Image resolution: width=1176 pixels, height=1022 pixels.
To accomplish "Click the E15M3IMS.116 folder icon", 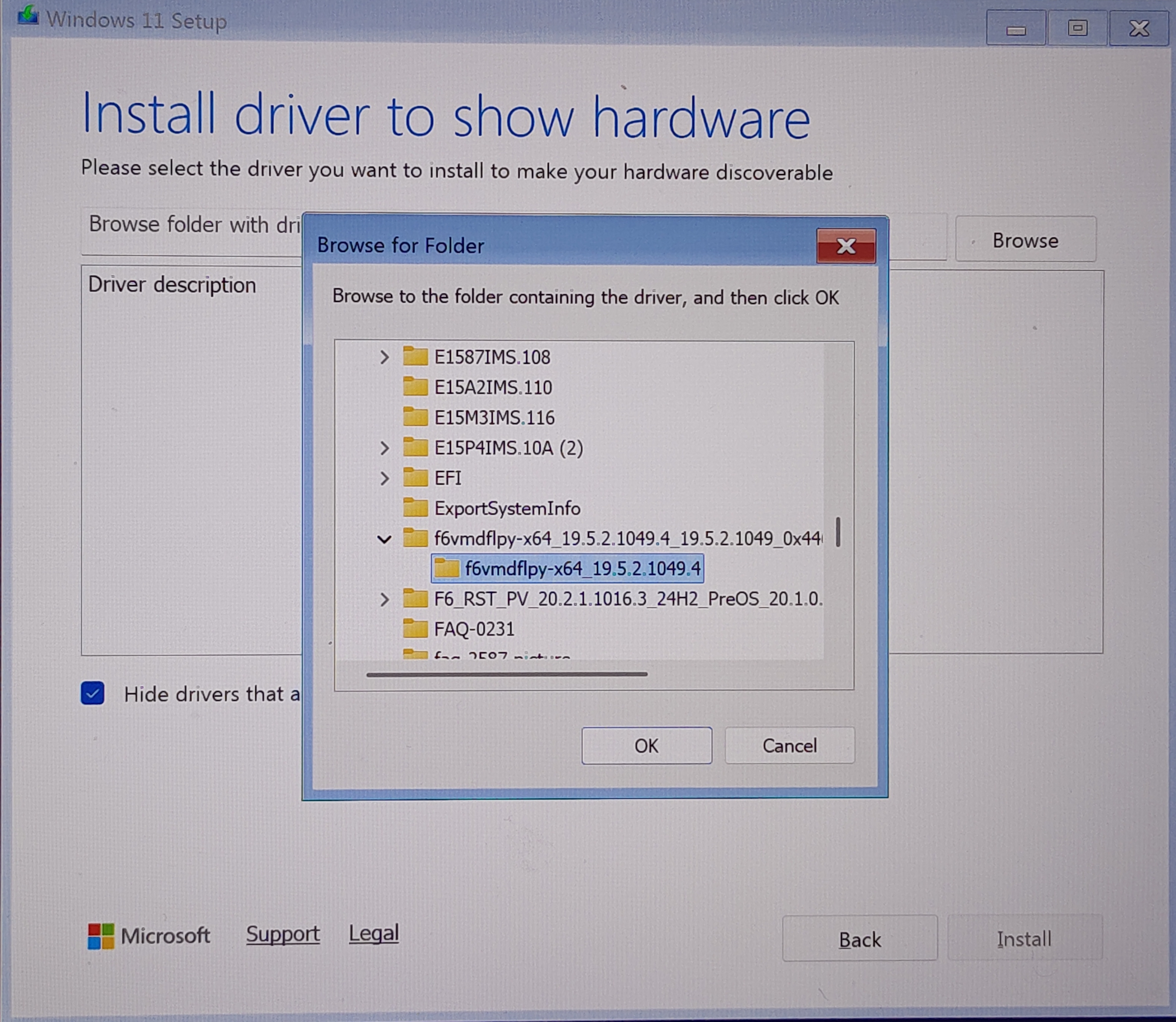I will point(415,417).
